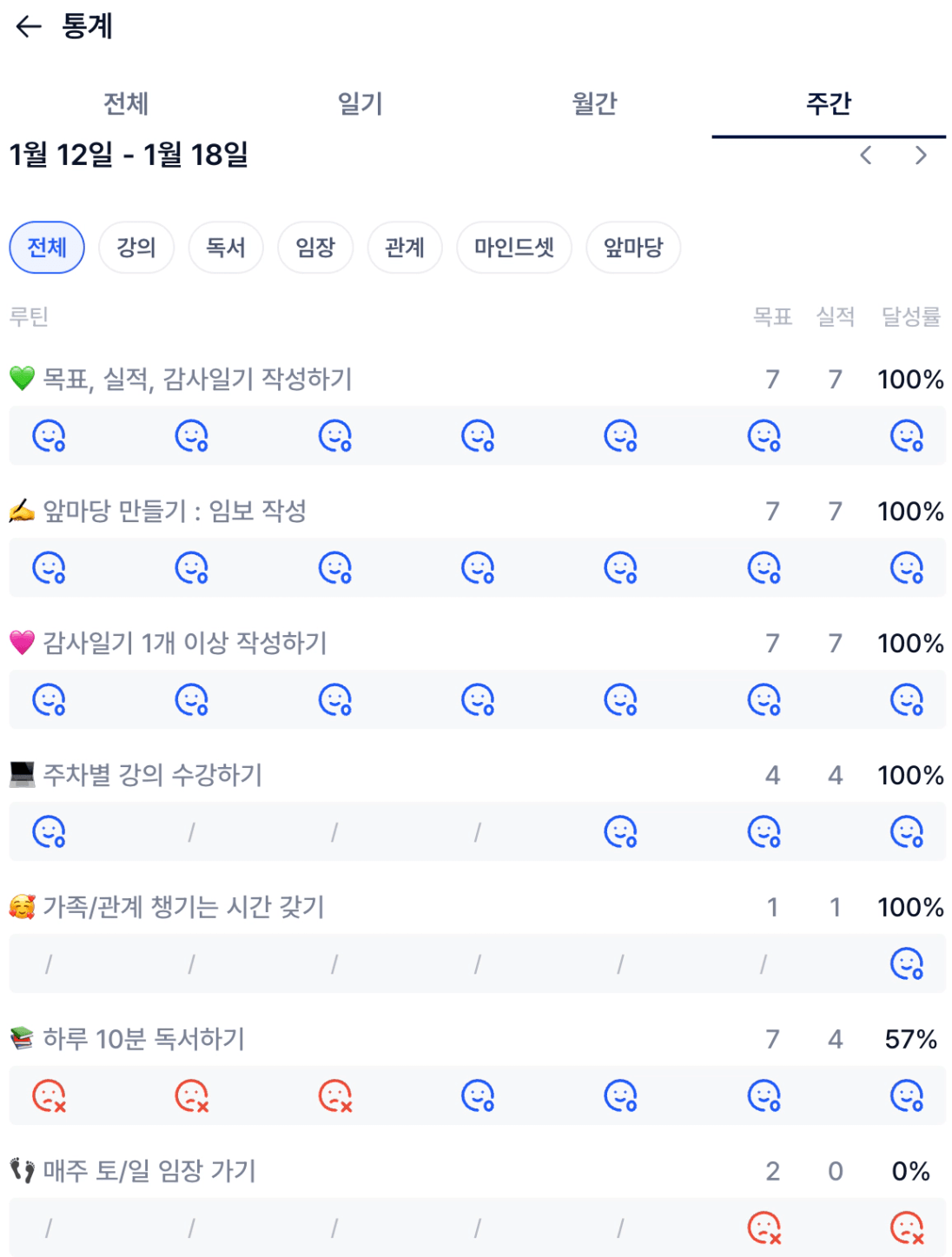
Task: Choose the 앞마당 filter chip
Action: coord(633,248)
